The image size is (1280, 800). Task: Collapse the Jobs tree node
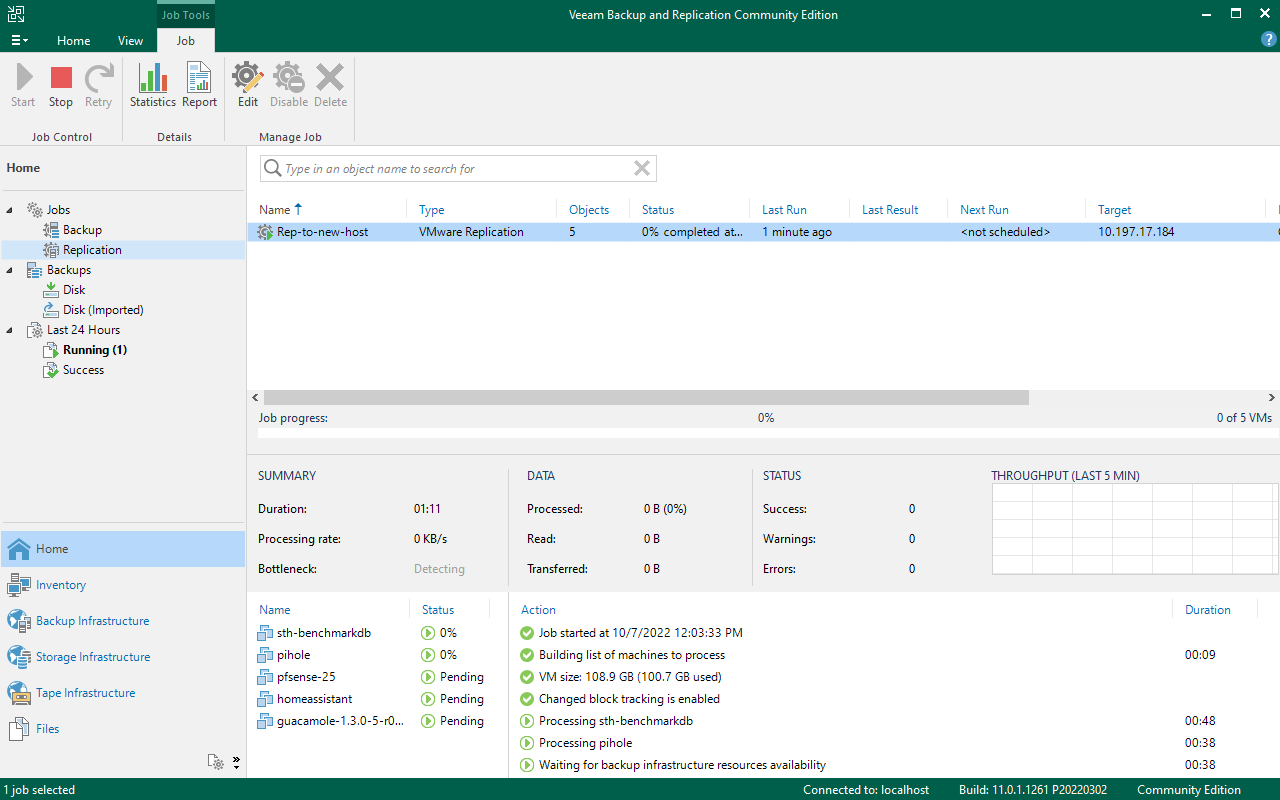click(11, 210)
